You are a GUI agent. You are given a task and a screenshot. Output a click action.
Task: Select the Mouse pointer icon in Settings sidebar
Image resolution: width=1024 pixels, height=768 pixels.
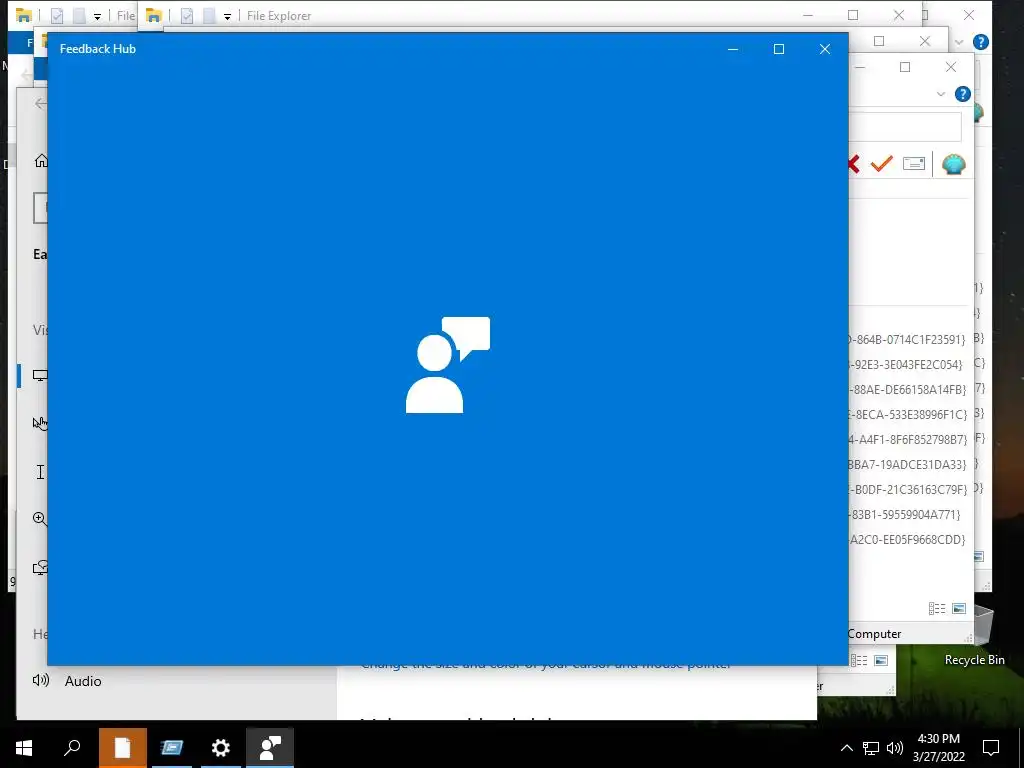point(40,424)
